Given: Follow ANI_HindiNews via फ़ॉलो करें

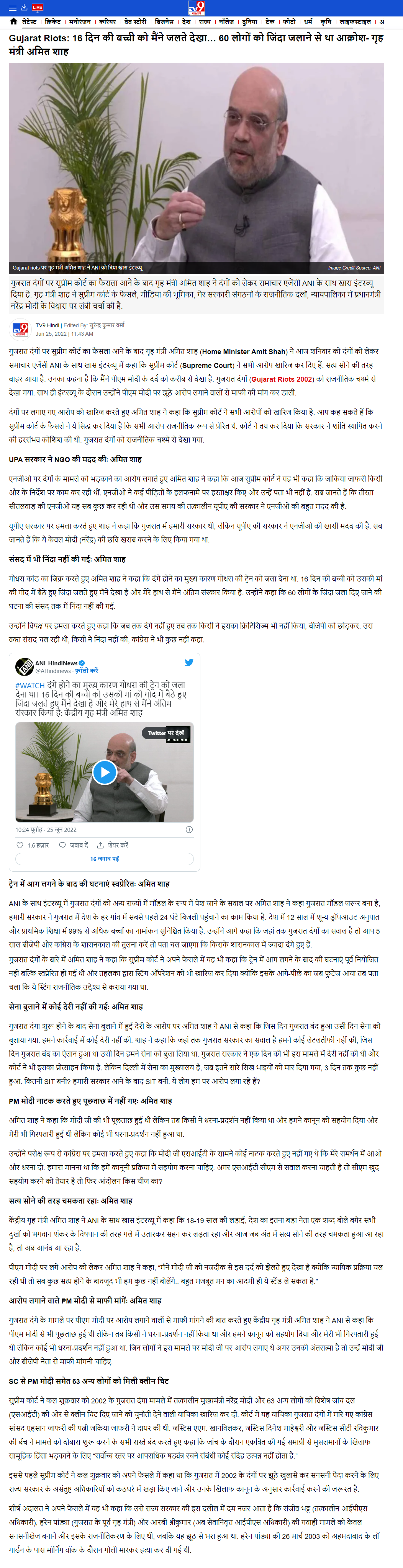Looking at the screenshot, I should (87, 671).
